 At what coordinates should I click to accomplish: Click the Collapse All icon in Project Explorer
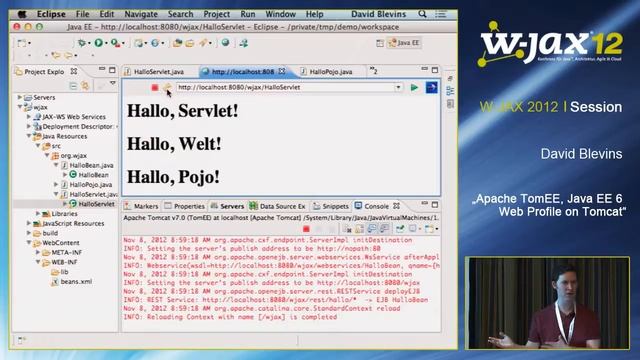tap(73, 86)
